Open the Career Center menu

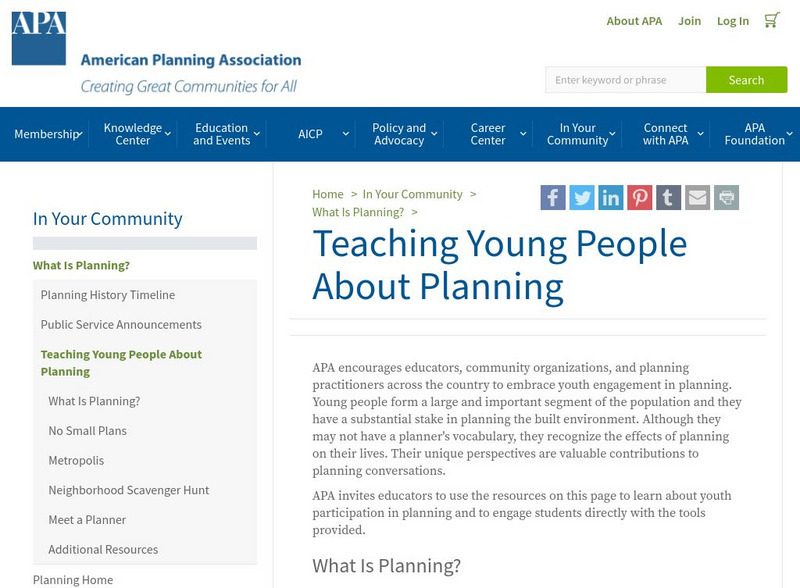coord(488,133)
